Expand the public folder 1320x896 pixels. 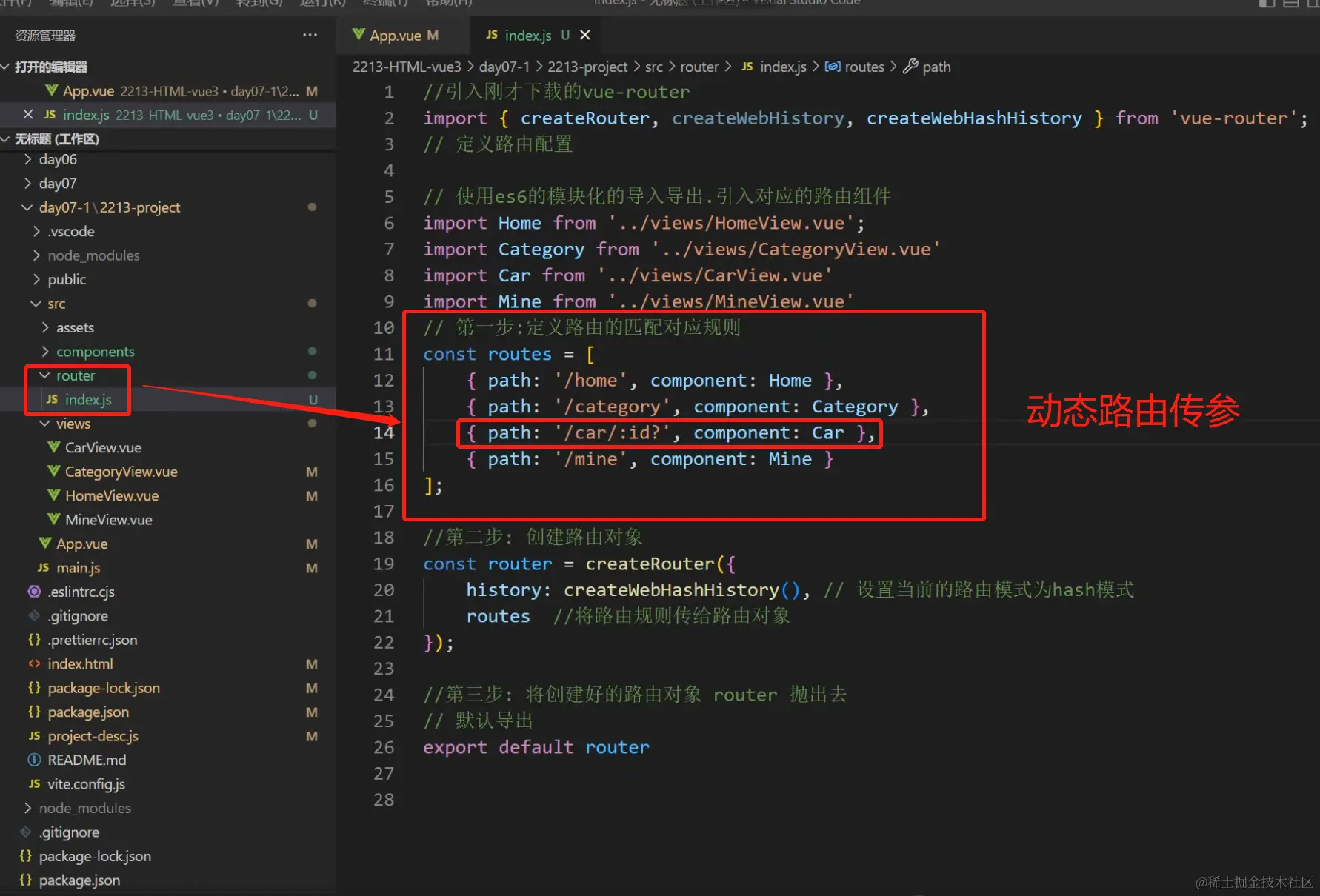pyautogui.click(x=37, y=279)
